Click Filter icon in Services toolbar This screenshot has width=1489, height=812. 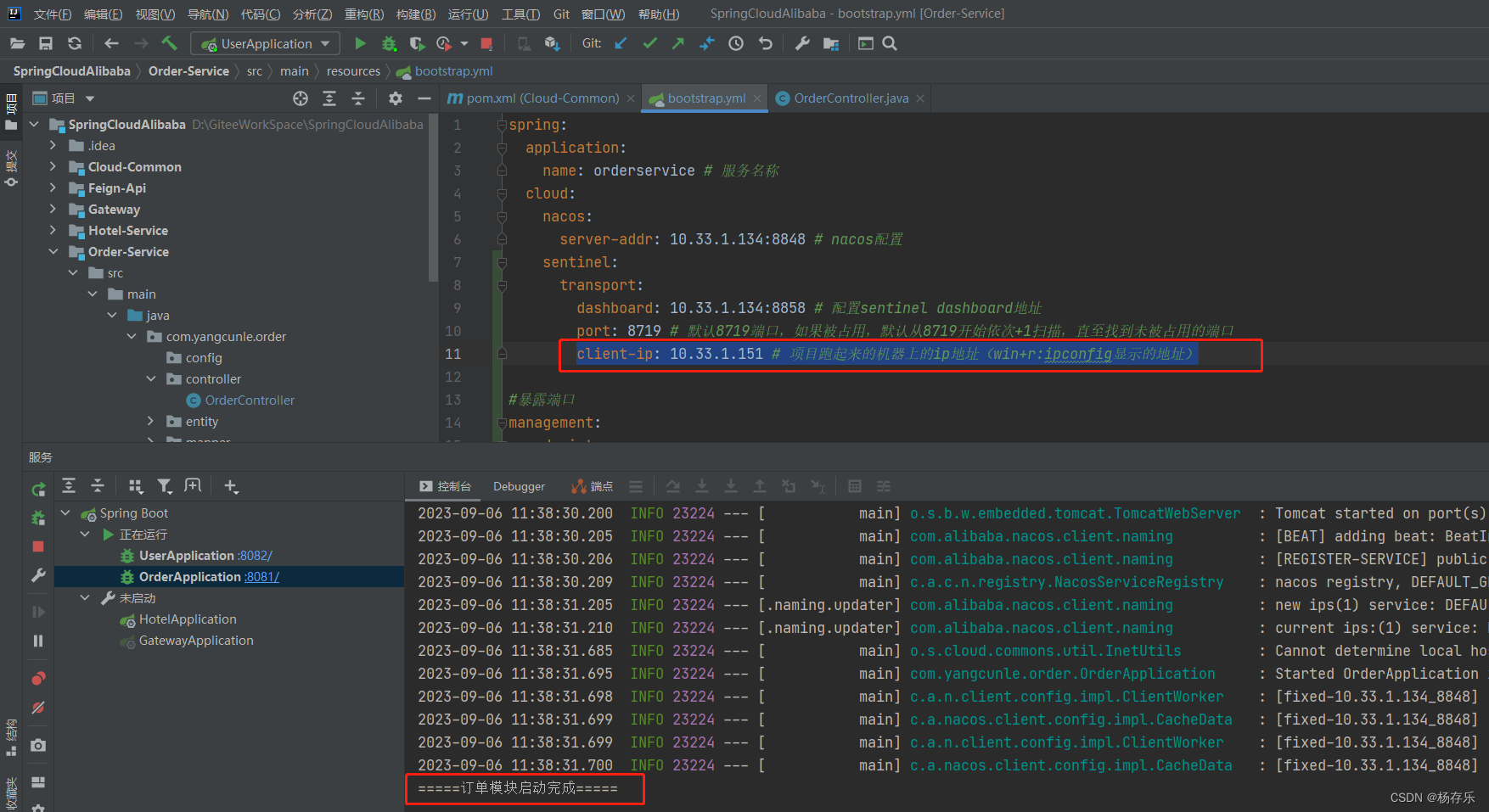click(x=165, y=486)
